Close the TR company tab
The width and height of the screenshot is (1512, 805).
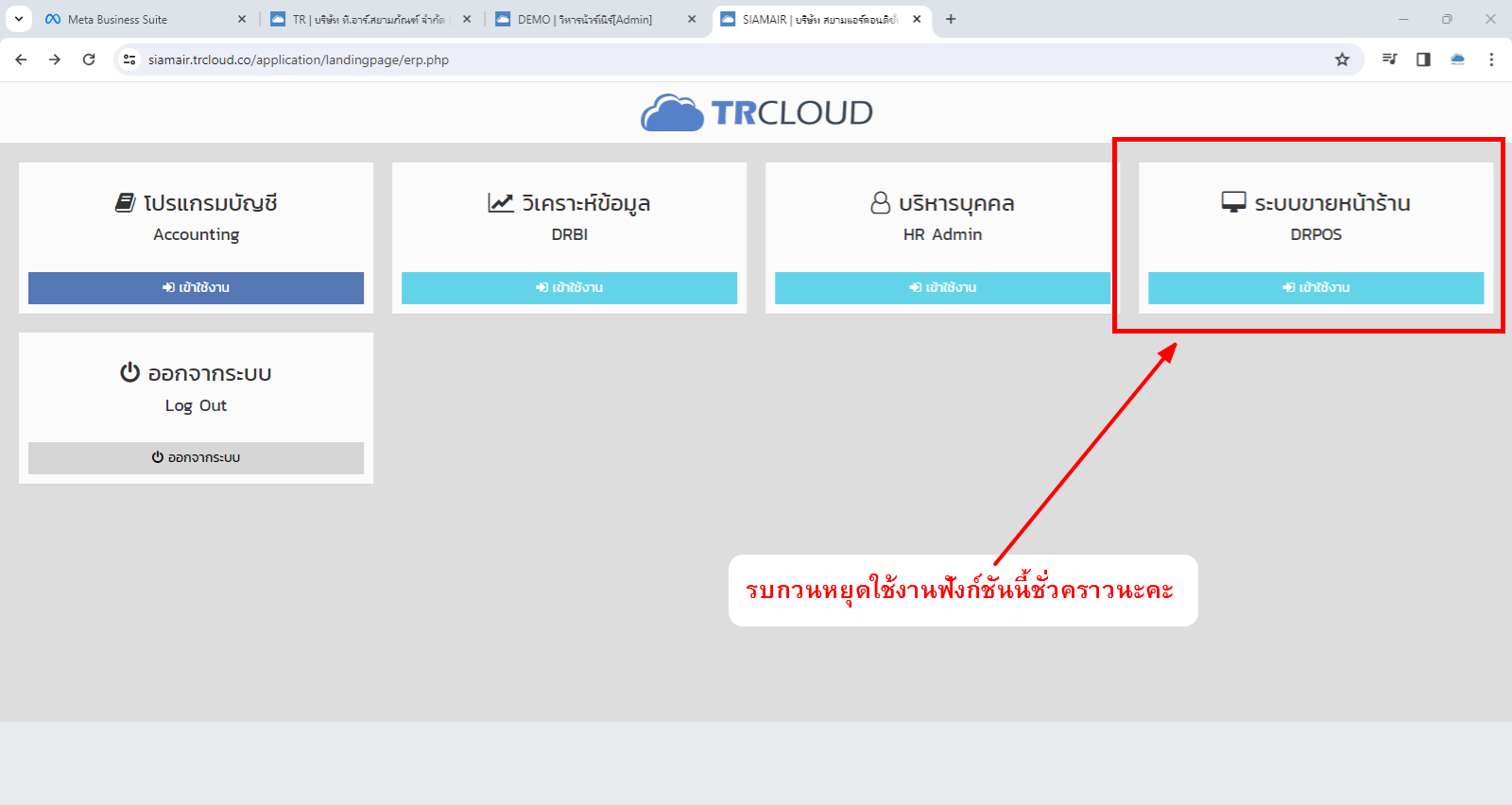coord(467,19)
